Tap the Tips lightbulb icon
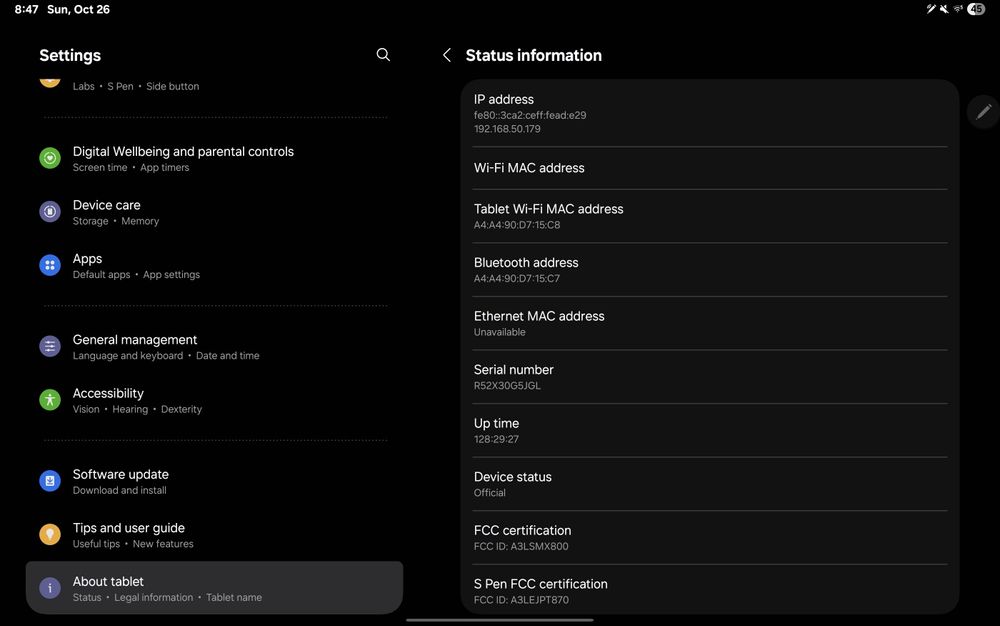 (x=50, y=535)
